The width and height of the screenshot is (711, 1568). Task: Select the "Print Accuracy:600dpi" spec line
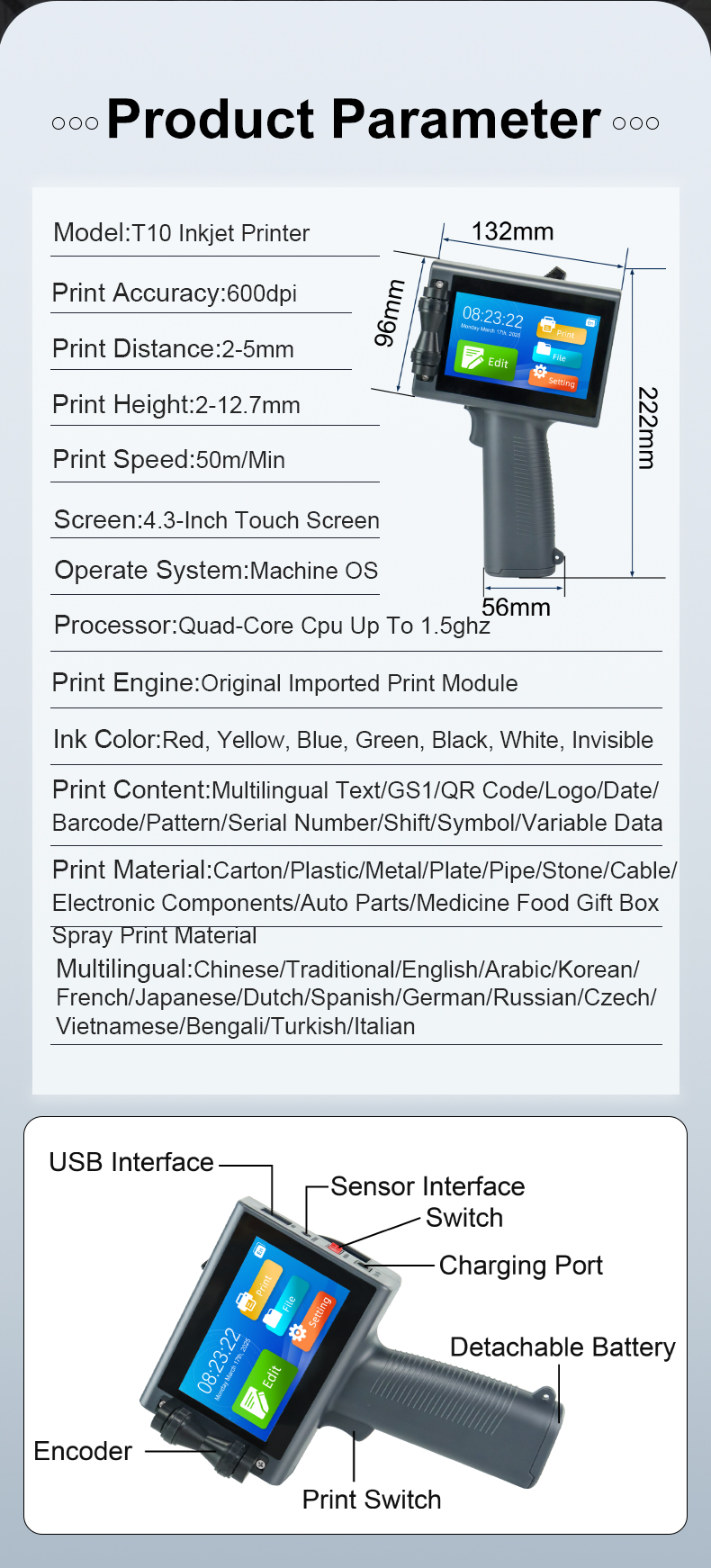pyautogui.click(x=175, y=293)
